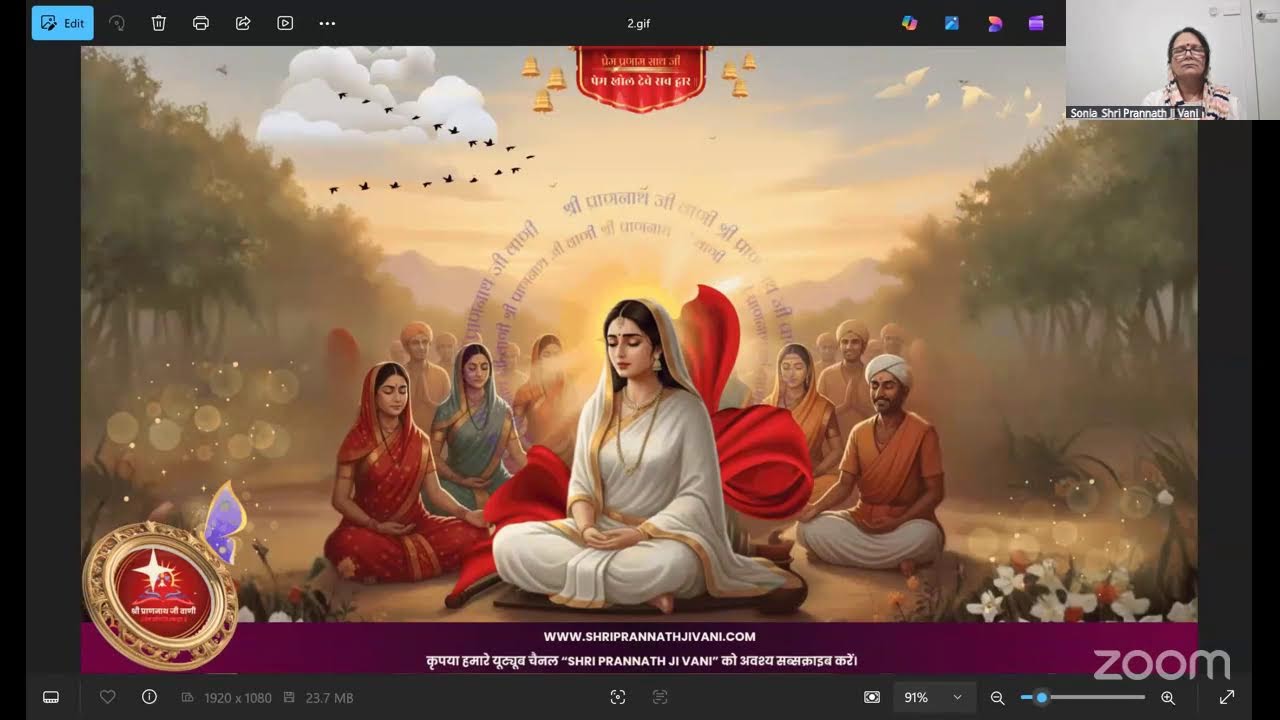The height and width of the screenshot is (720, 1280).
Task: Open the See more three-dots menu
Action: (327, 23)
